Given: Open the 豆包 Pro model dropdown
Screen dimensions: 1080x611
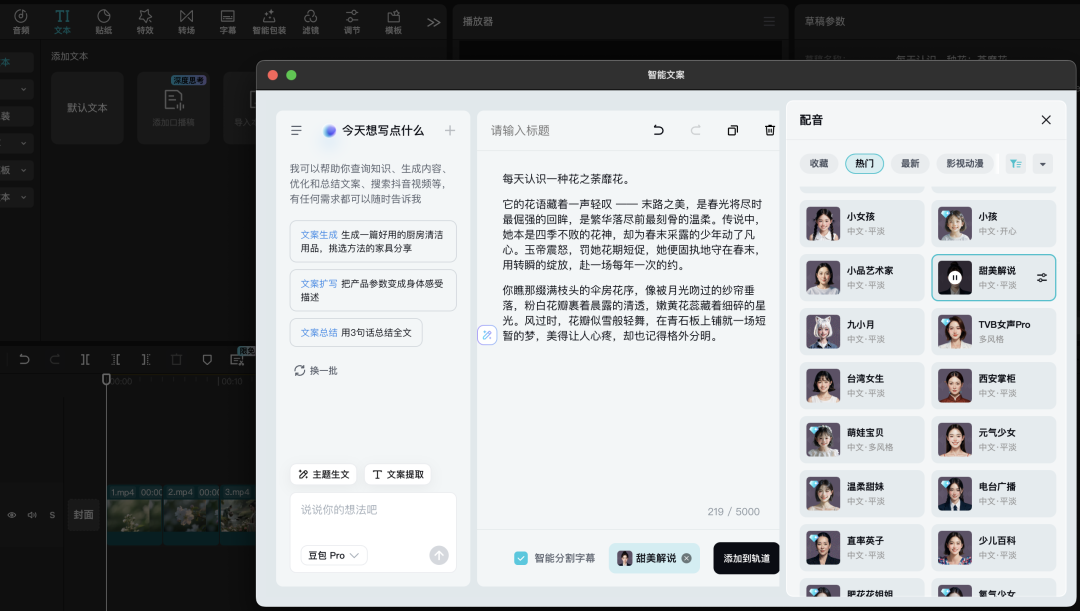Looking at the screenshot, I should [333, 555].
